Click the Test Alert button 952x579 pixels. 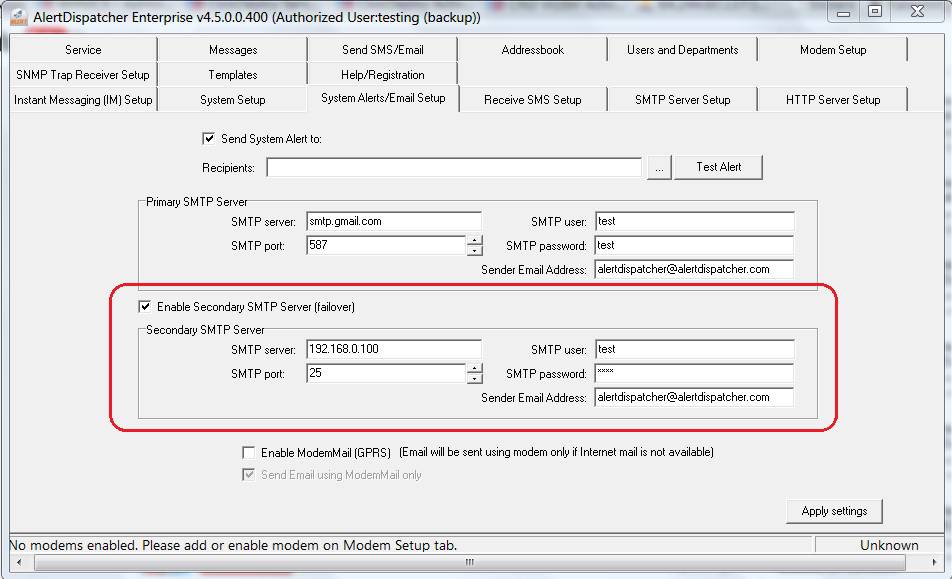coord(719,167)
